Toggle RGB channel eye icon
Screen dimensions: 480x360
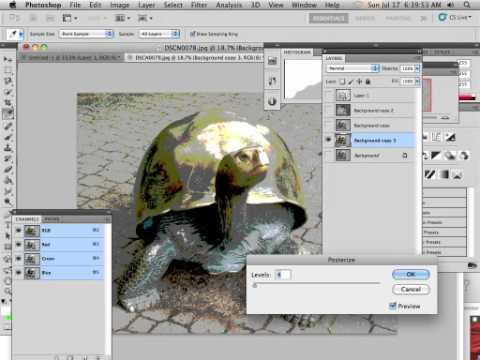click(18, 230)
